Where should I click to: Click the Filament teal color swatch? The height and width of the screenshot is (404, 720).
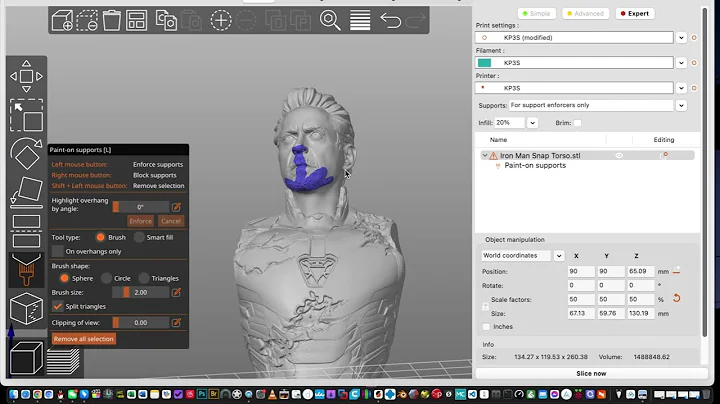tap(484, 62)
